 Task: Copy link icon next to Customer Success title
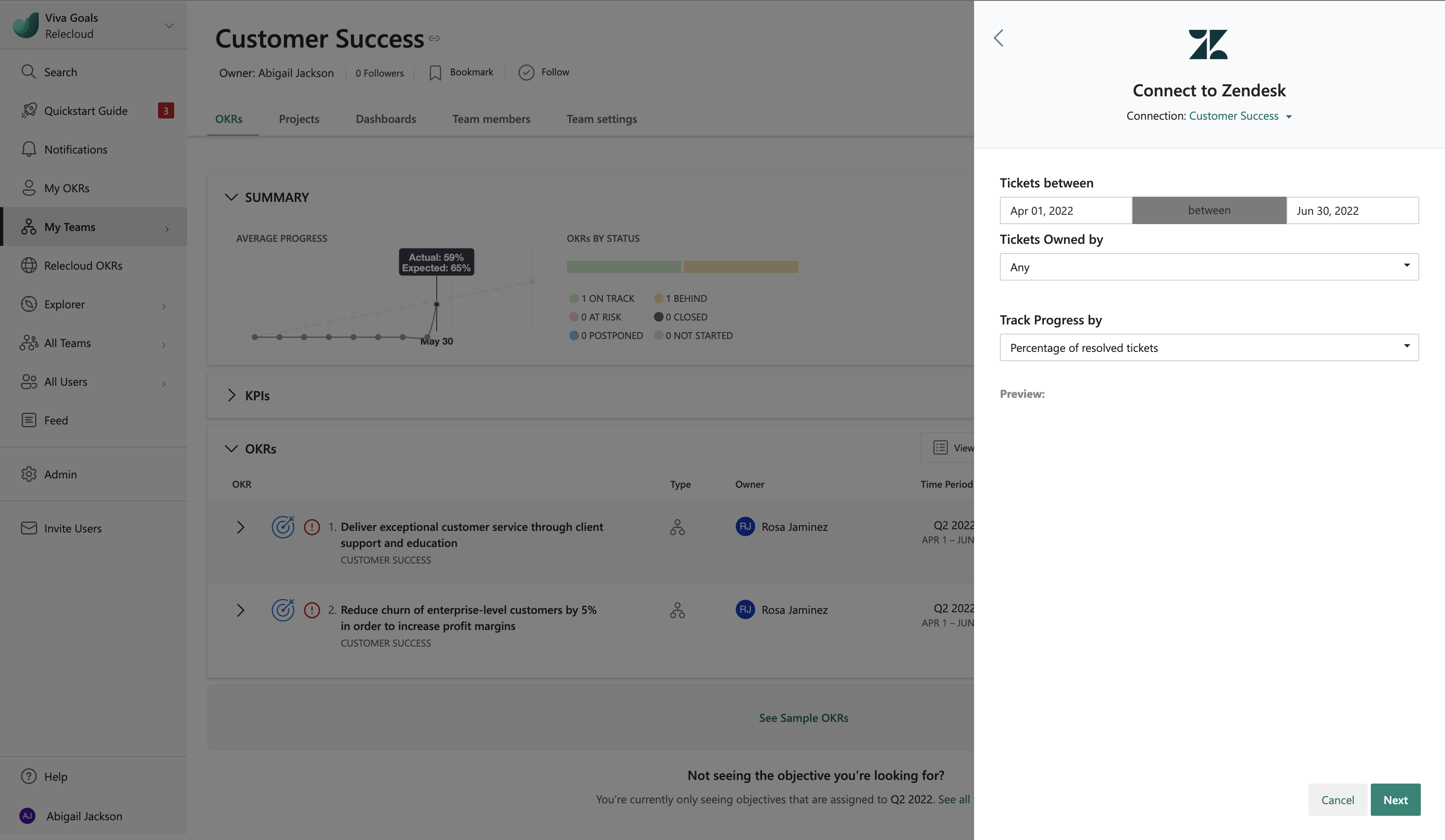434,38
